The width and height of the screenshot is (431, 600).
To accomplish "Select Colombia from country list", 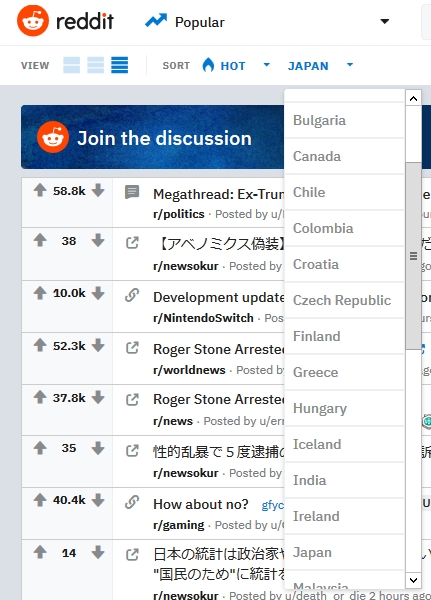I will [344, 228].
